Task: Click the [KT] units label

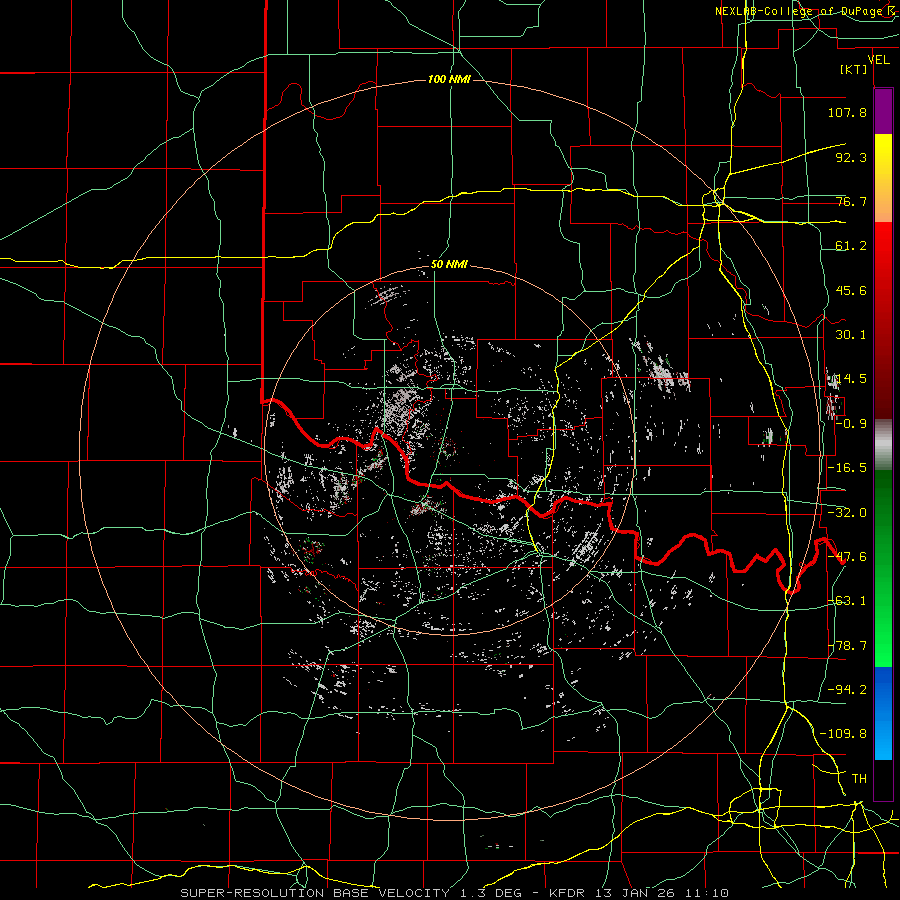Action: pos(854,69)
